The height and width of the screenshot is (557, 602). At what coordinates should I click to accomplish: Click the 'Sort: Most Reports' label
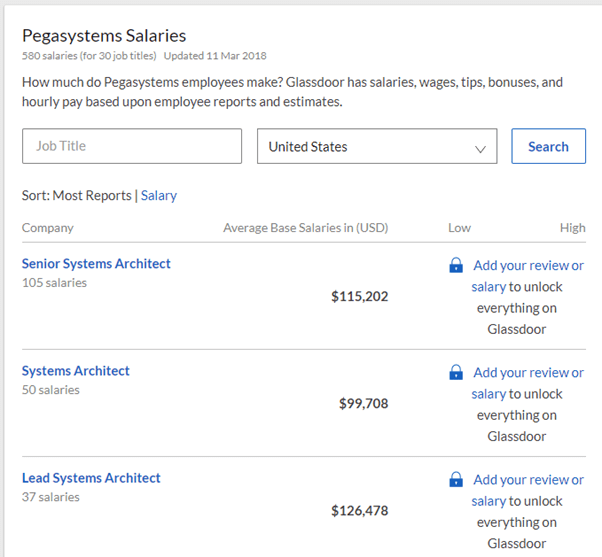point(77,195)
